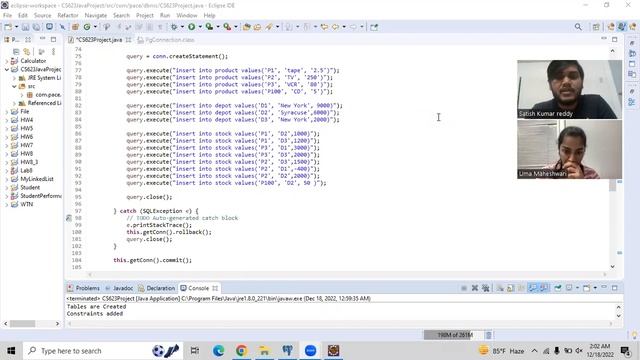Click the Save All toolbar icon
The width and height of the screenshot is (640, 360).
tap(36, 27)
